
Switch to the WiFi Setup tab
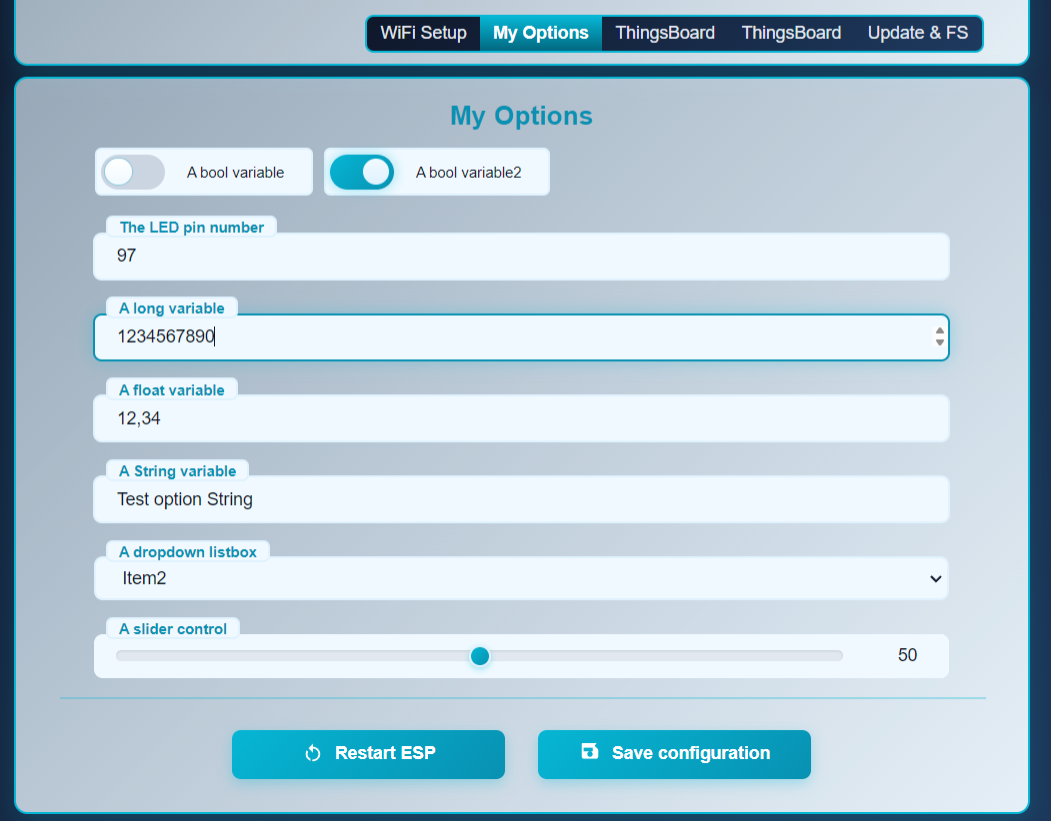[424, 33]
